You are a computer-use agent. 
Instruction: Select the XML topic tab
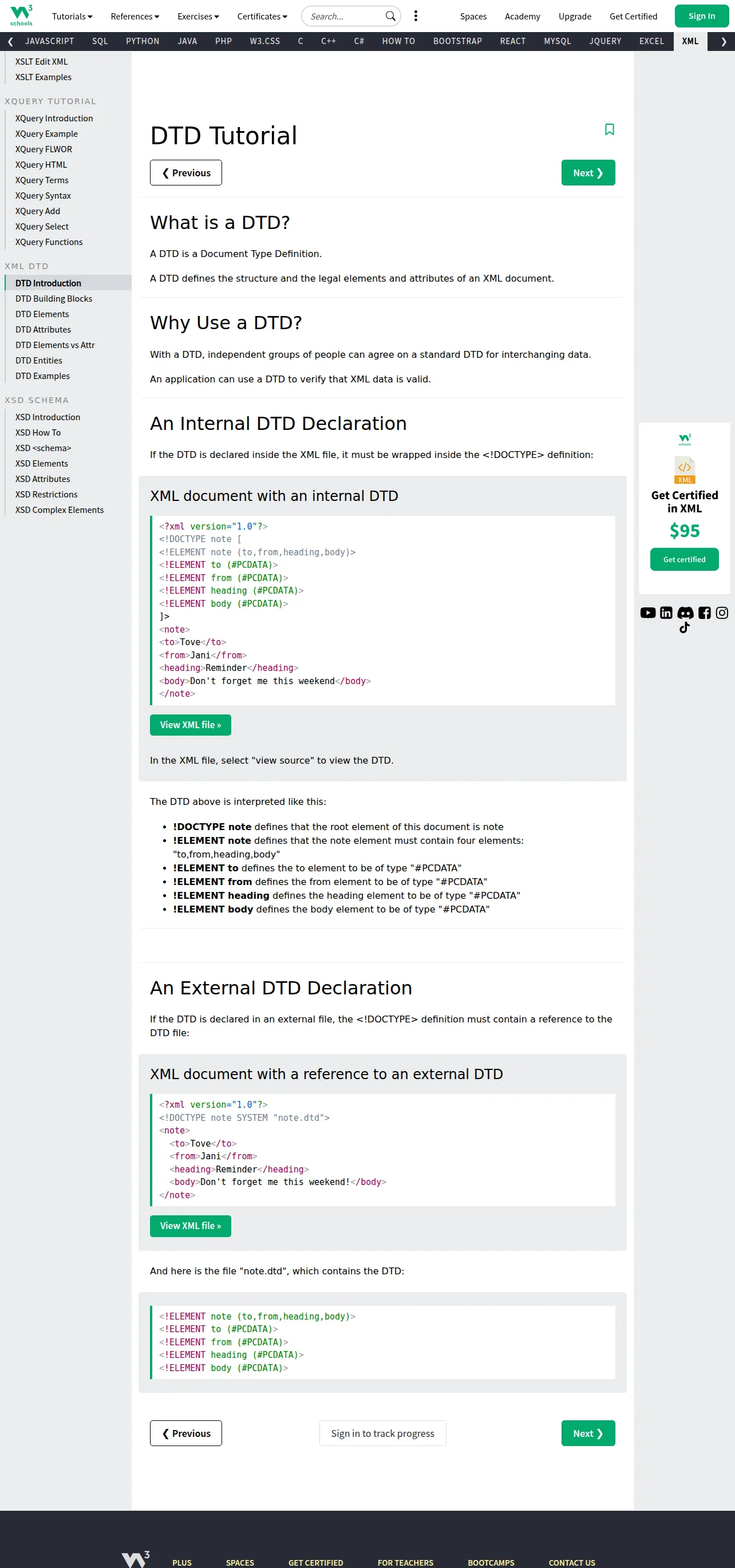point(690,41)
